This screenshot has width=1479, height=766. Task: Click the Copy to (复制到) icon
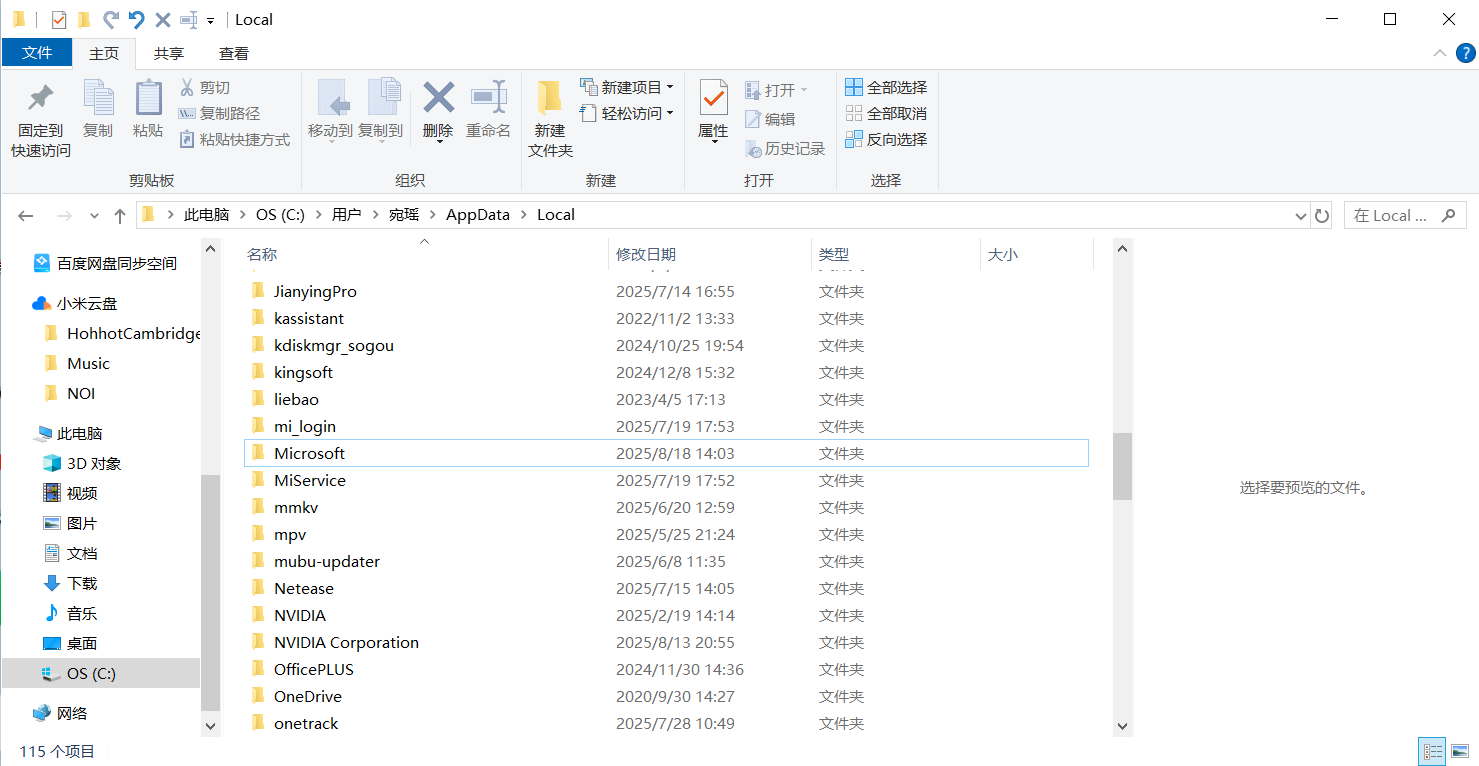(x=383, y=98)
